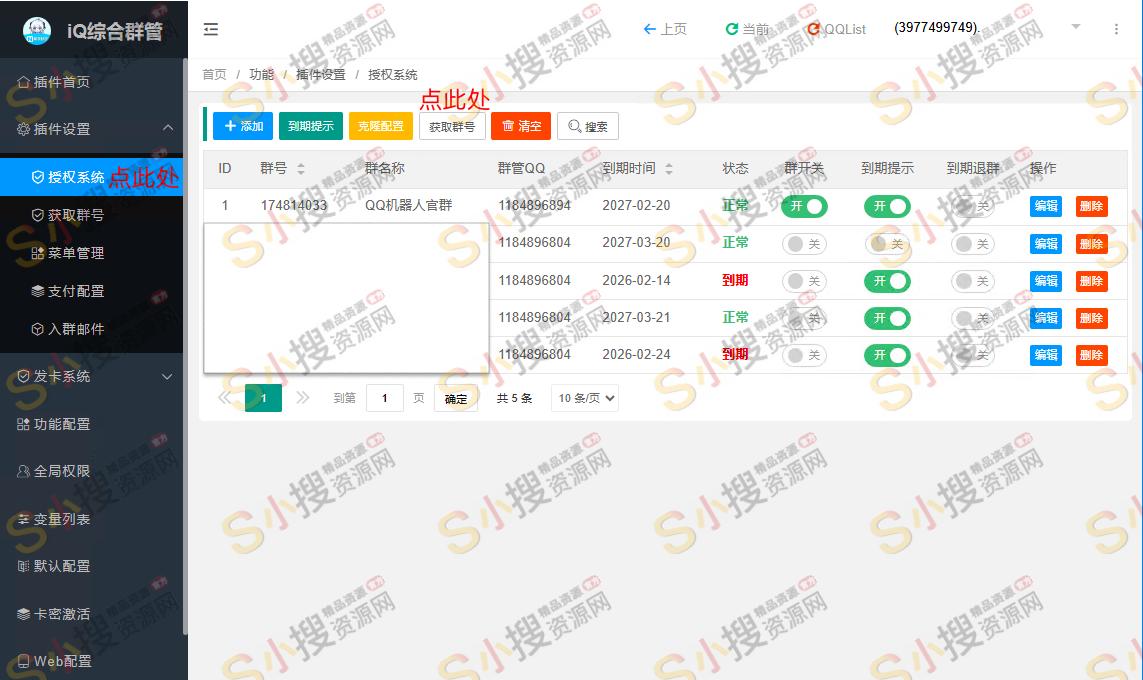Image resolution: width=1143 pixels, height=680 pixels.
Task: Collapse the 插件设置 sidebar group
Action: (91, 129)
